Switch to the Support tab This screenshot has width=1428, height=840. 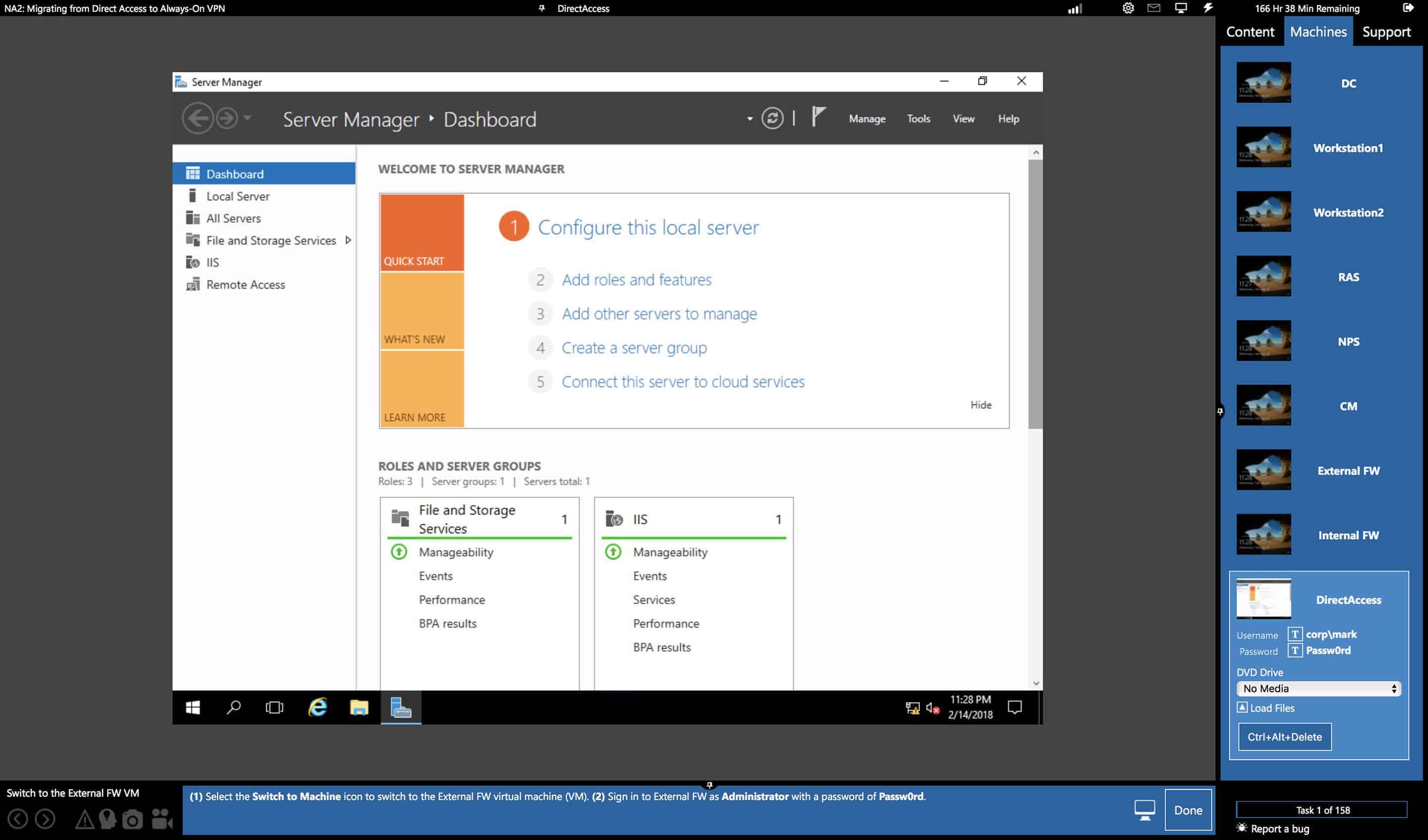coord(1386,32)
